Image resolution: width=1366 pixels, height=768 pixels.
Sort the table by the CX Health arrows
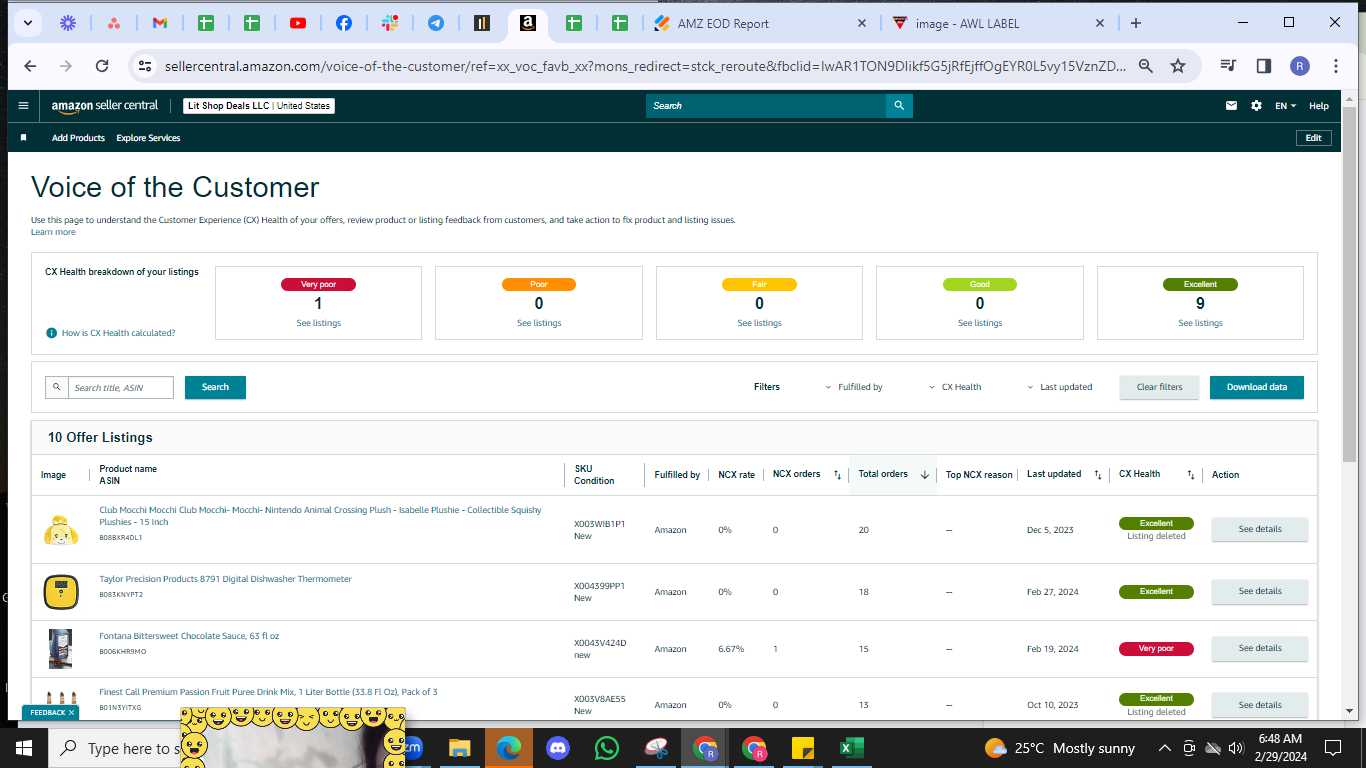pyautogui.click(x=1190, y=475)
